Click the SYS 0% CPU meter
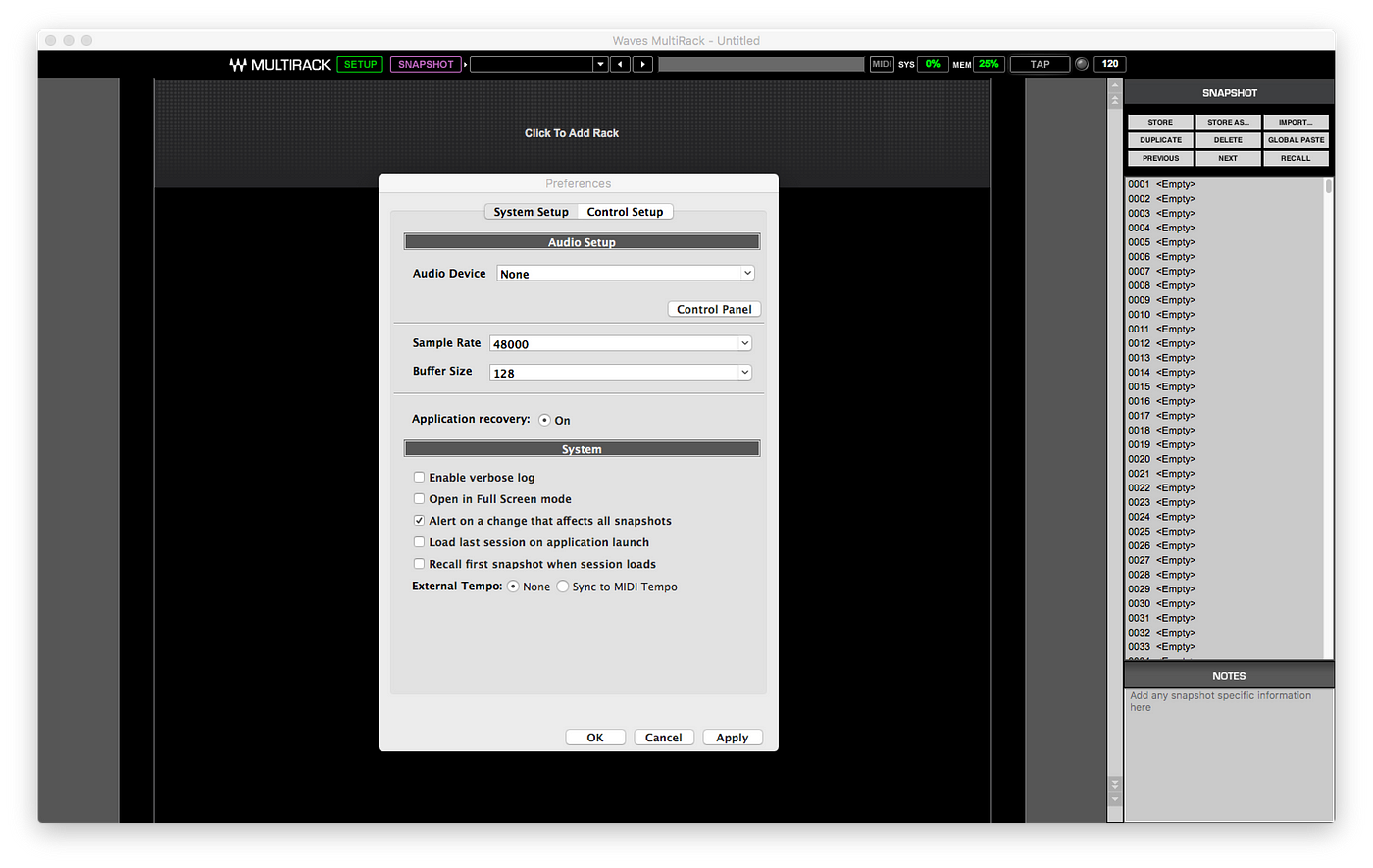1373x868 pixels. [932, 64]
